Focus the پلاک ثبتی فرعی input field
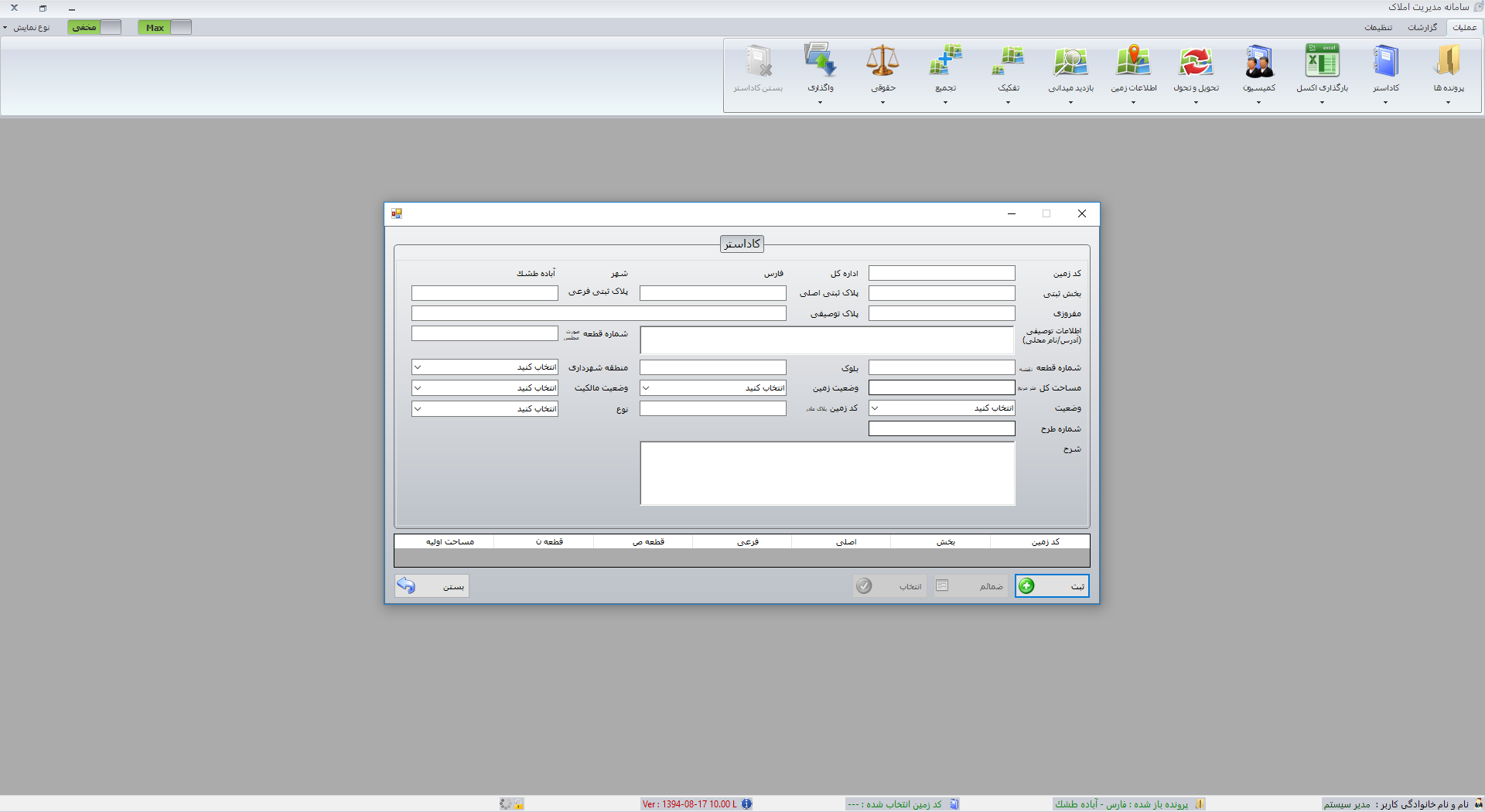The width and height of the screenshot is (1485, 812). pyautogui.click(x=485, y=293)
